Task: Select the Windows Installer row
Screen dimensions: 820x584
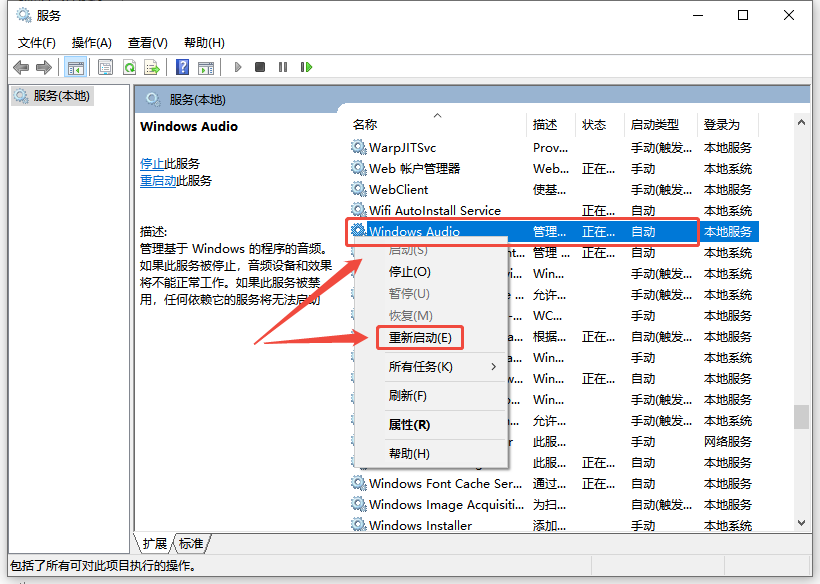Action: (x=554, y=525)
